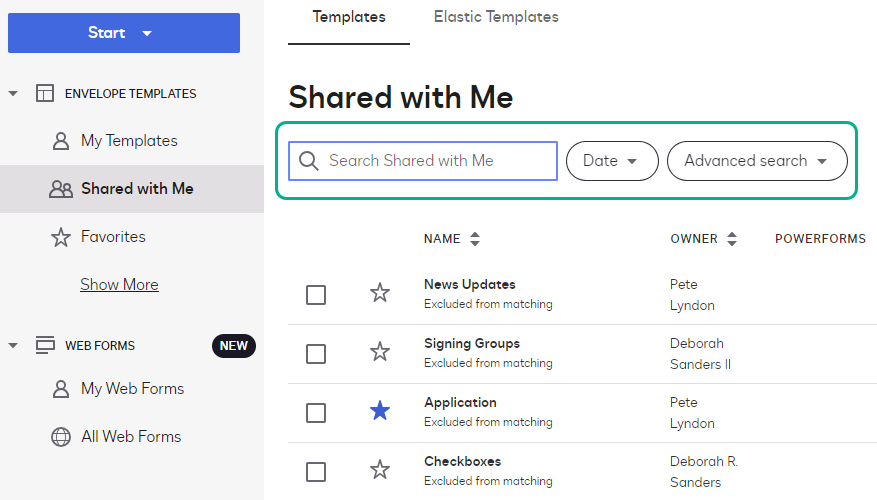877x500 pixels.
Task: Unfavorite the Application template star
Action: click(x=380, y=411)
